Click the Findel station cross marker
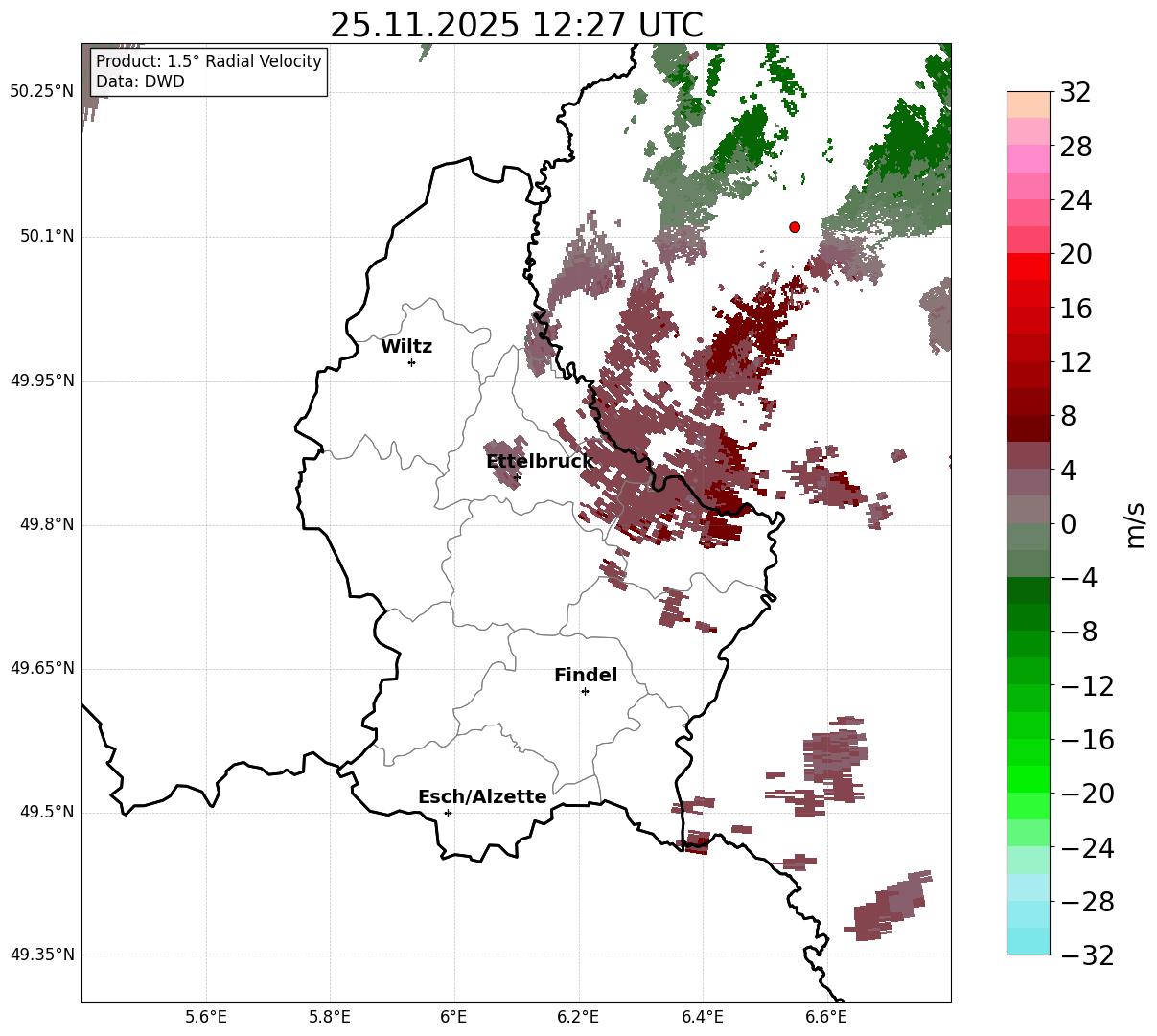The image size is (1157, 1036). [585, 691]
